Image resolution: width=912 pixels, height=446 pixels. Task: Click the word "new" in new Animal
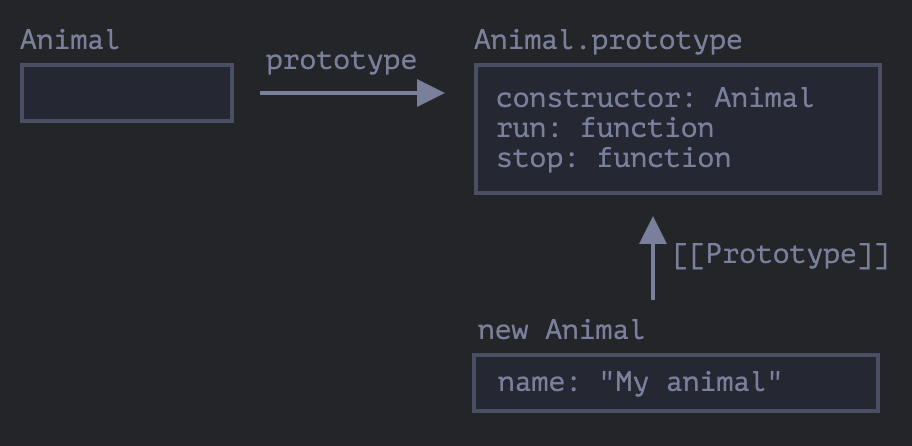502,330
